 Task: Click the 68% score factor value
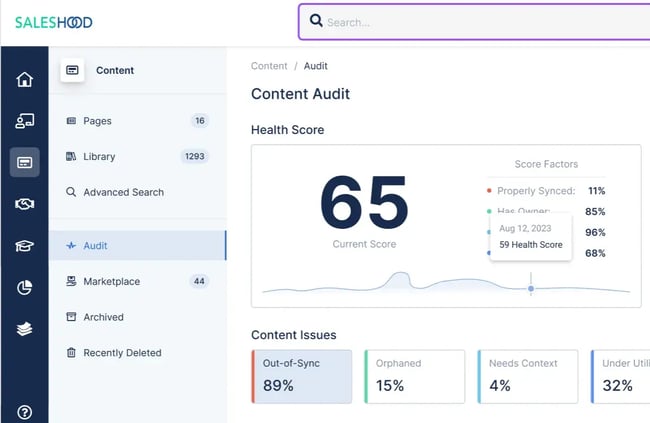[x=595, y=253]
